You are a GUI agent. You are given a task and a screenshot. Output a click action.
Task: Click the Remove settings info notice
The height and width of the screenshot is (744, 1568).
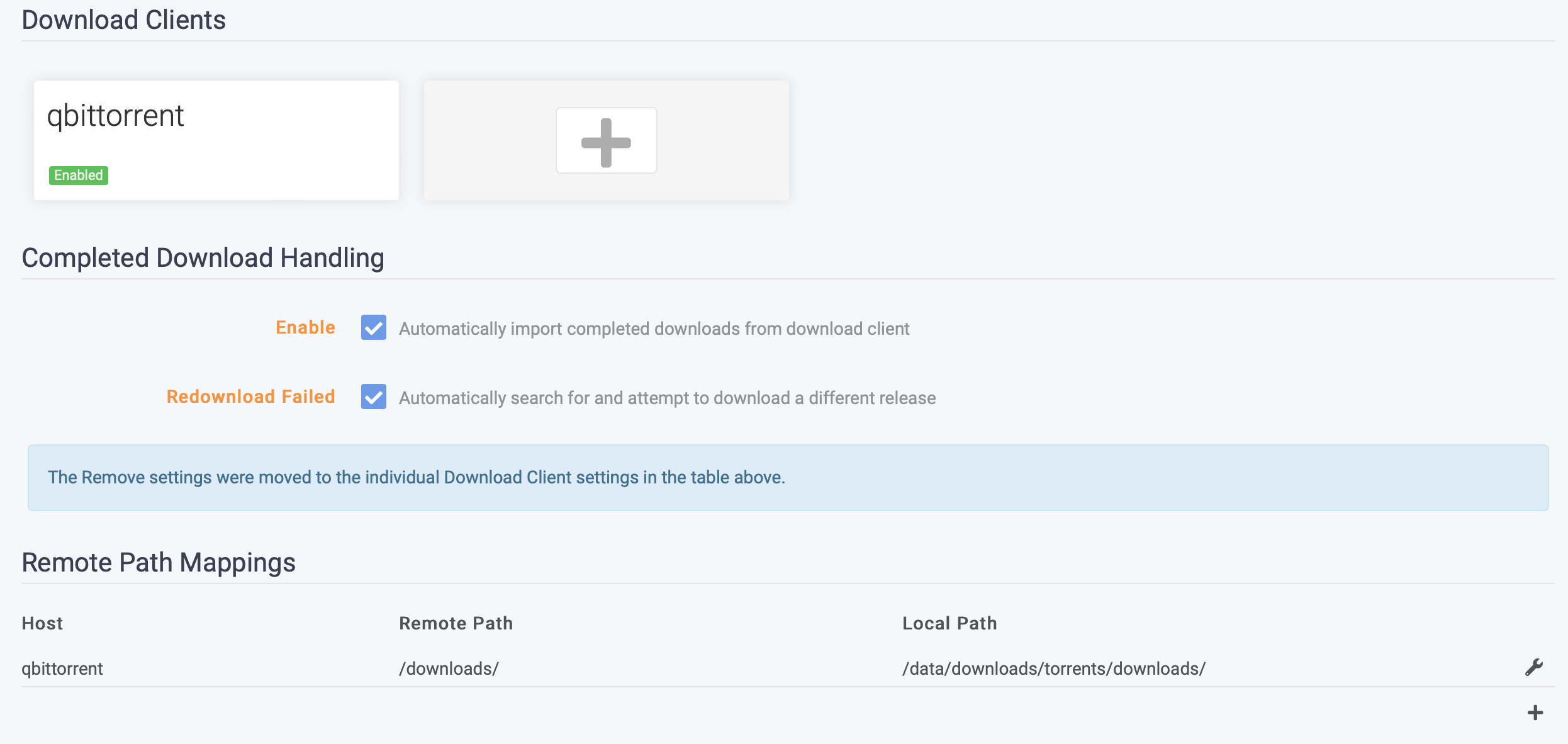coord(788,478)
